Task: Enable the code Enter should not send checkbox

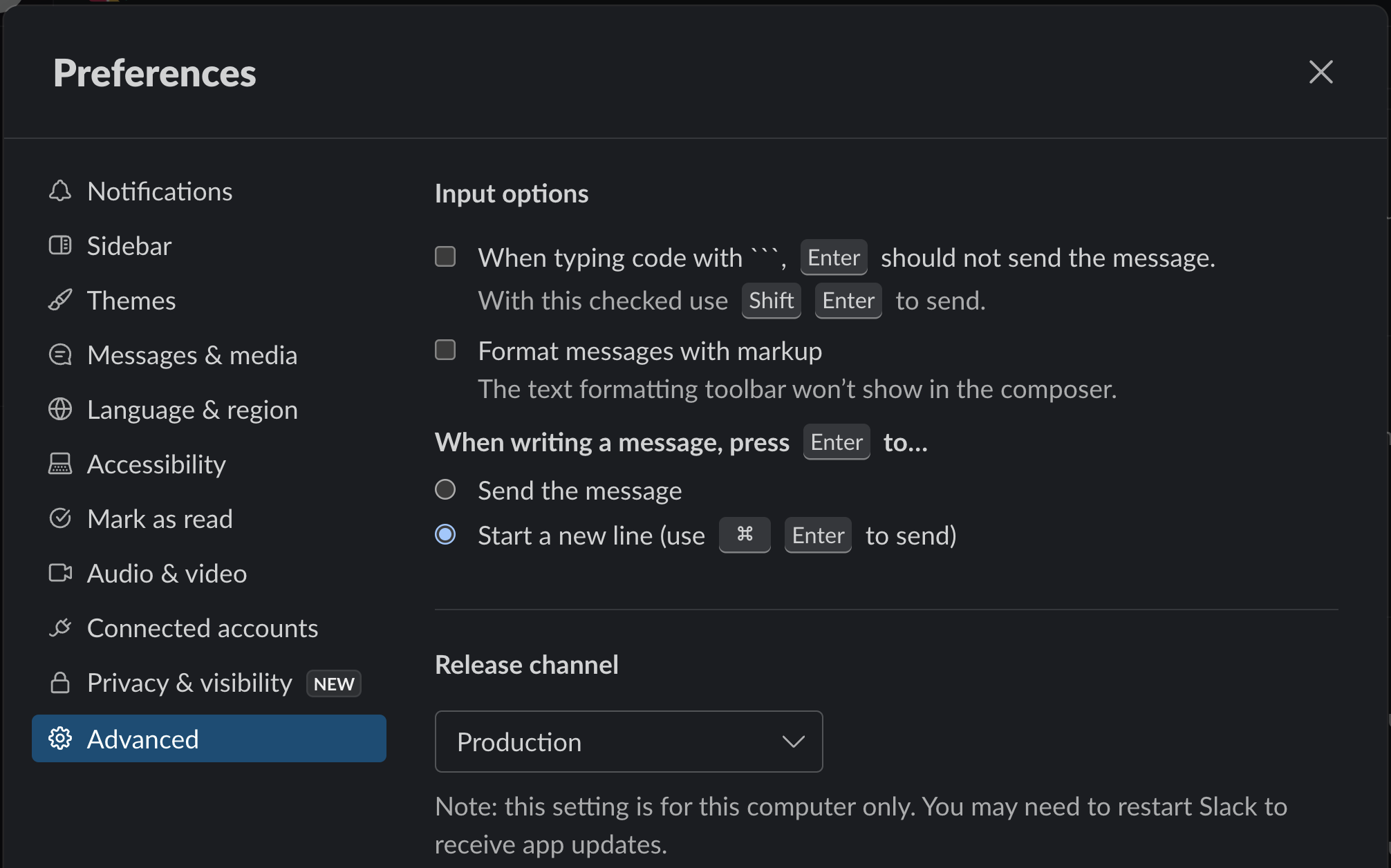Action: [x=445, y=256]
